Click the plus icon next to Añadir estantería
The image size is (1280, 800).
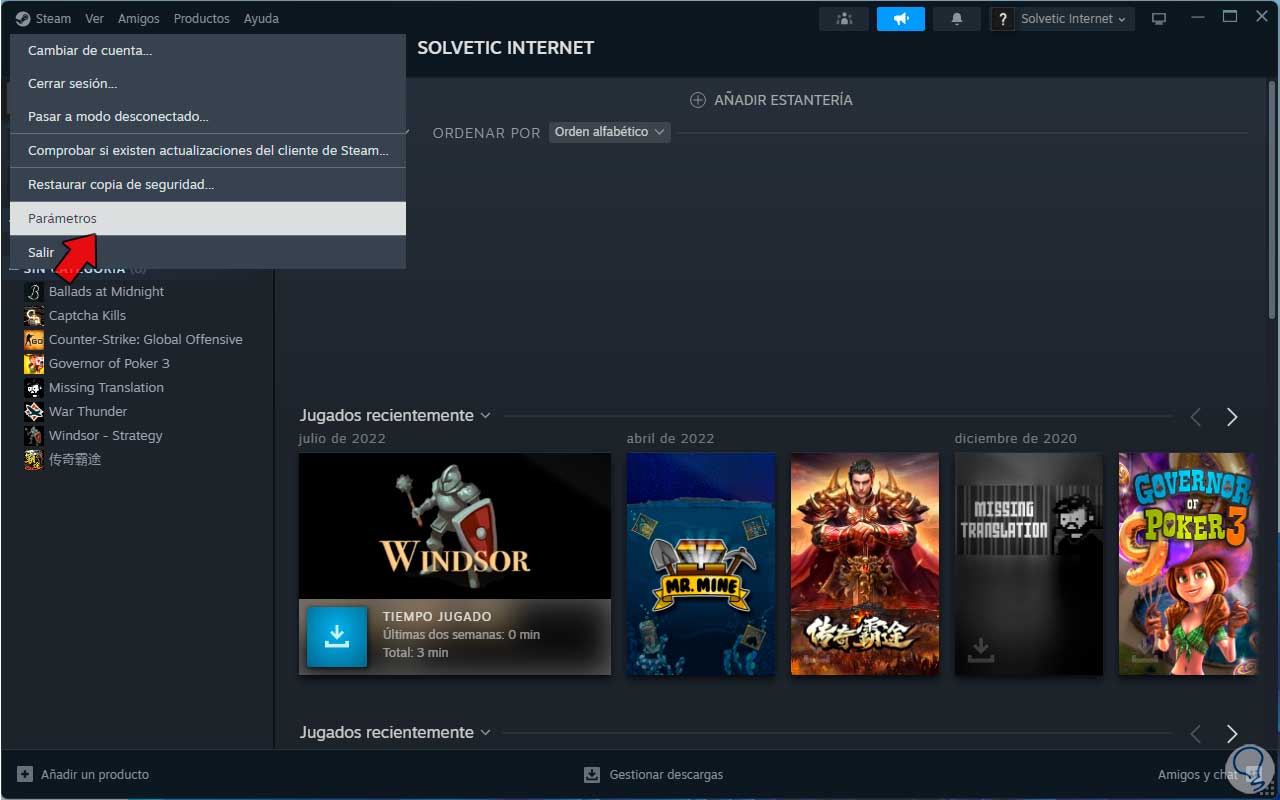pyautogui.click(x=697, y=100)
